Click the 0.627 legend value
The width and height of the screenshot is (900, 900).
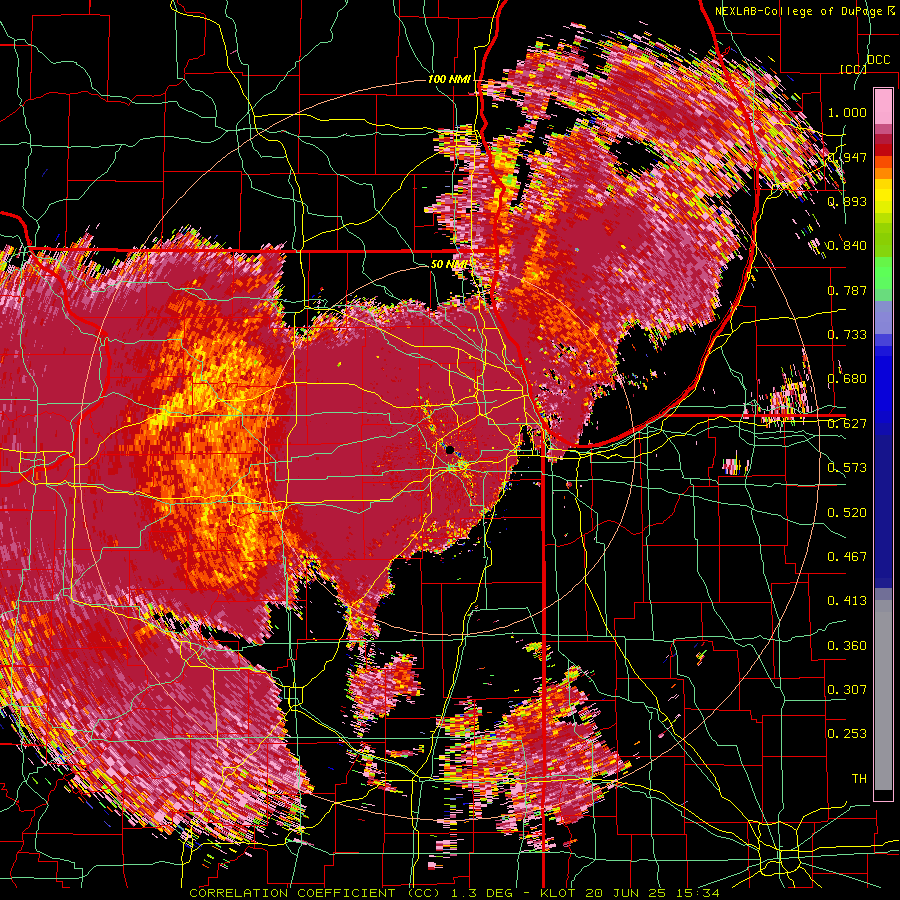(847, 424)
